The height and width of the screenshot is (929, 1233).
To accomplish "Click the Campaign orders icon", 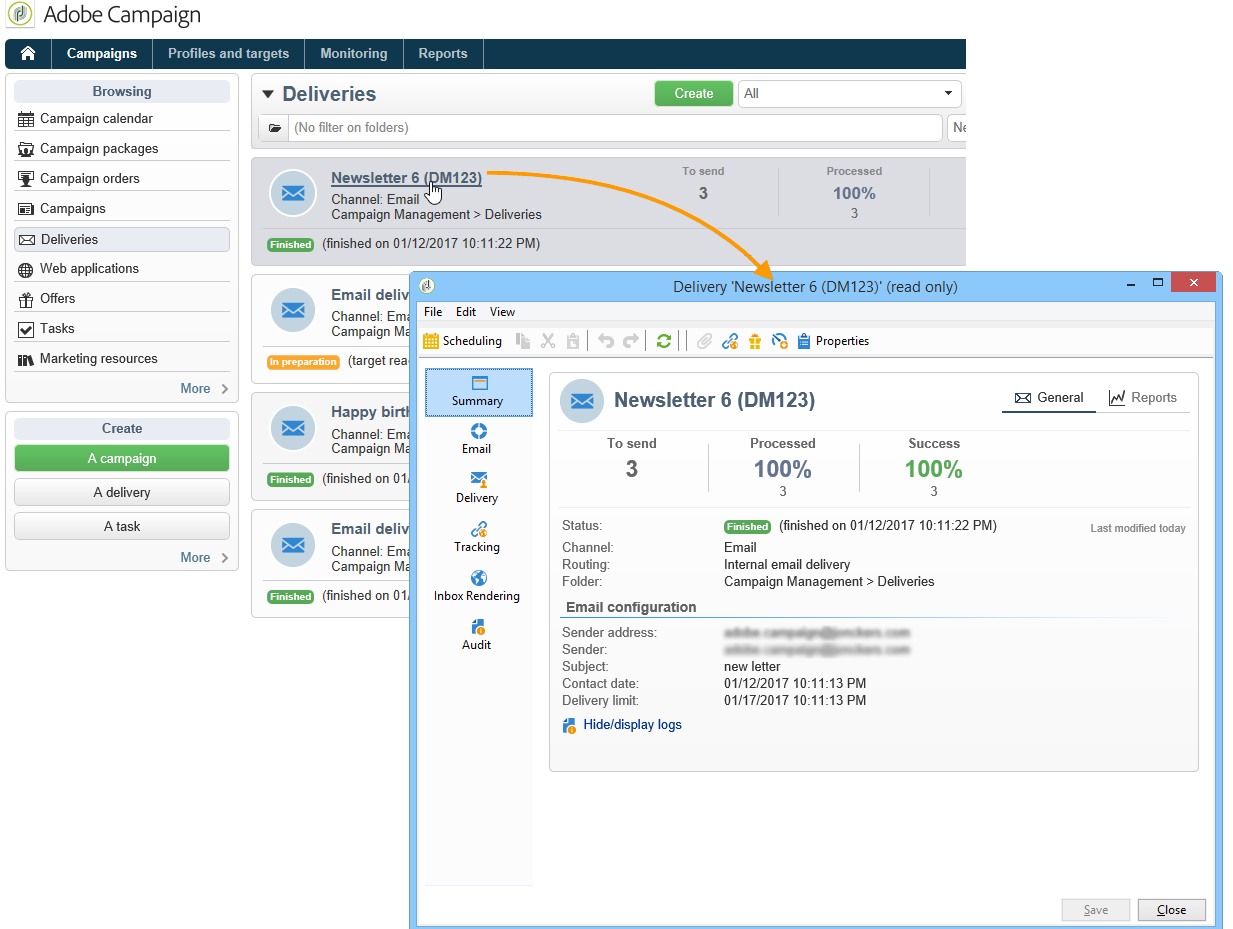I will coord(26,179).
